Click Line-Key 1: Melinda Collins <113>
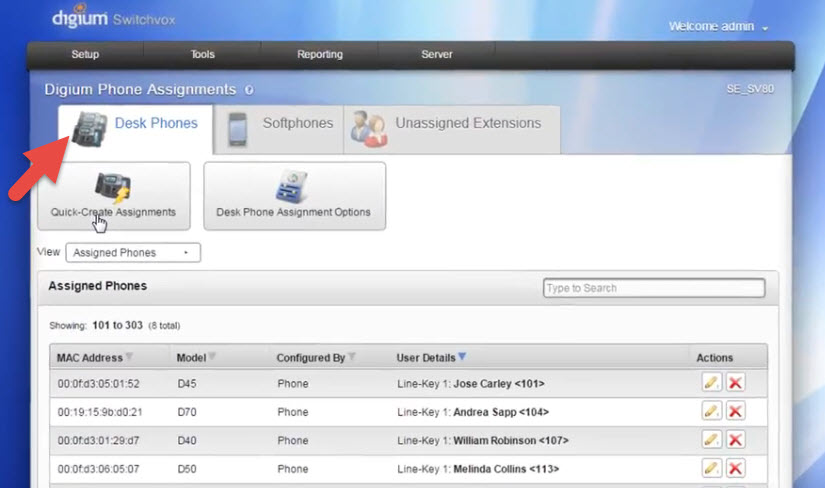 (478, 469)
